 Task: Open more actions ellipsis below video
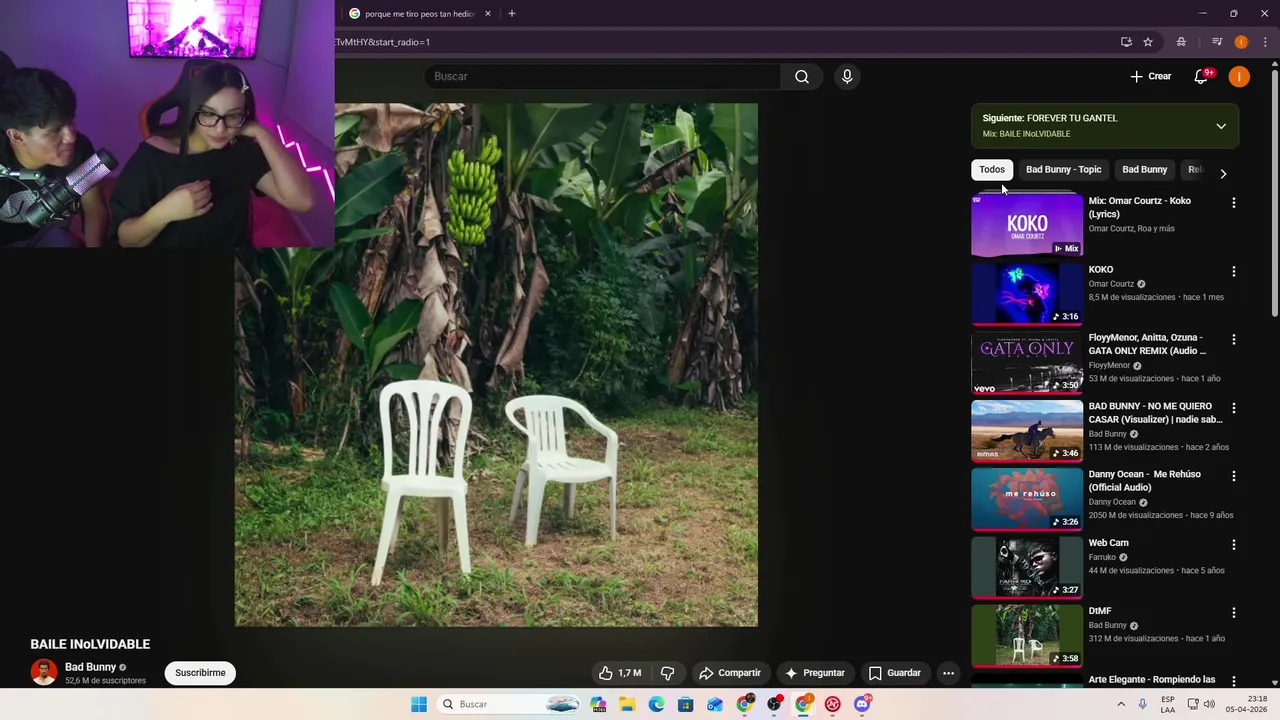[948, 673]
